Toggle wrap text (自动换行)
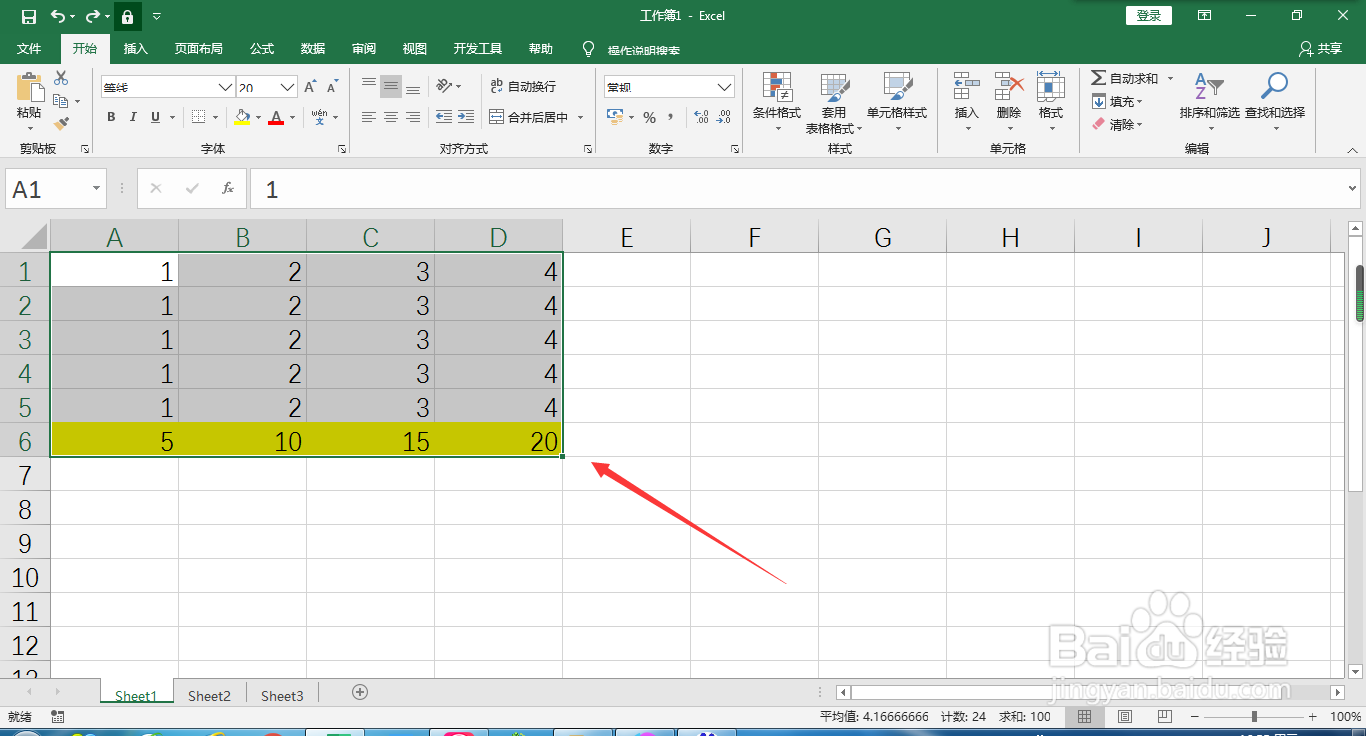Image resolution: width=1366 pixels, height=736 pixels. click(523, 87)
